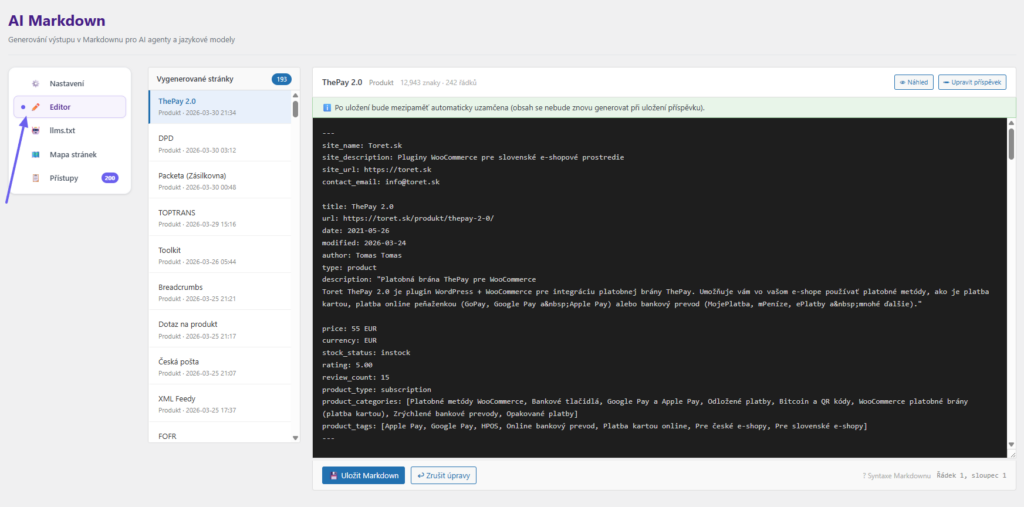The image size is (1024, 507).
Task: Click the url line with toret.sk/produkt/thepay-2-0
Action: pyautogui.click(x=408, y=218)
